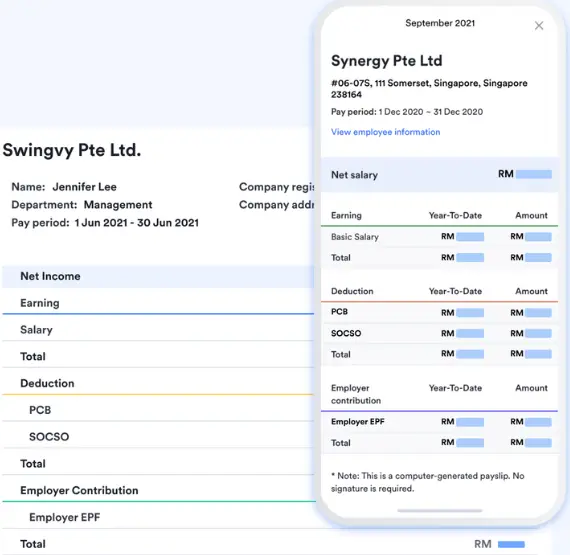
Task: Select the Amount header beside Deduction
Action: [x=531, y=291]
